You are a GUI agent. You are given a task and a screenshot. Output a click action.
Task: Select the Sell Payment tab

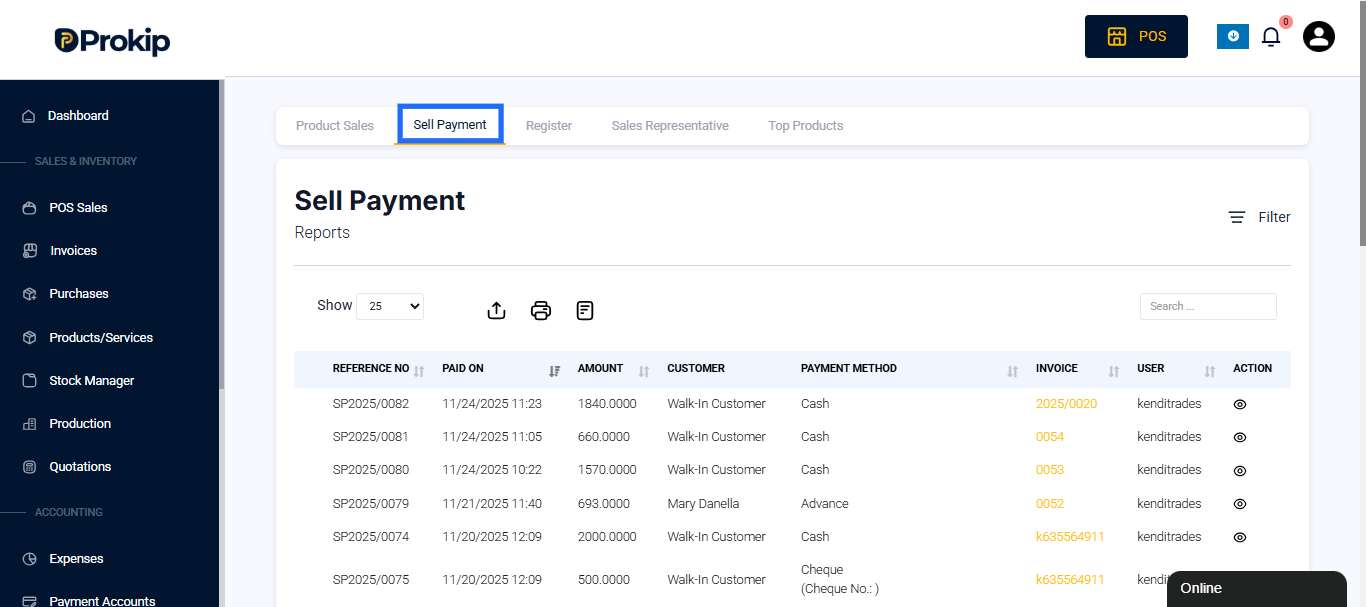tap(450, 125)
